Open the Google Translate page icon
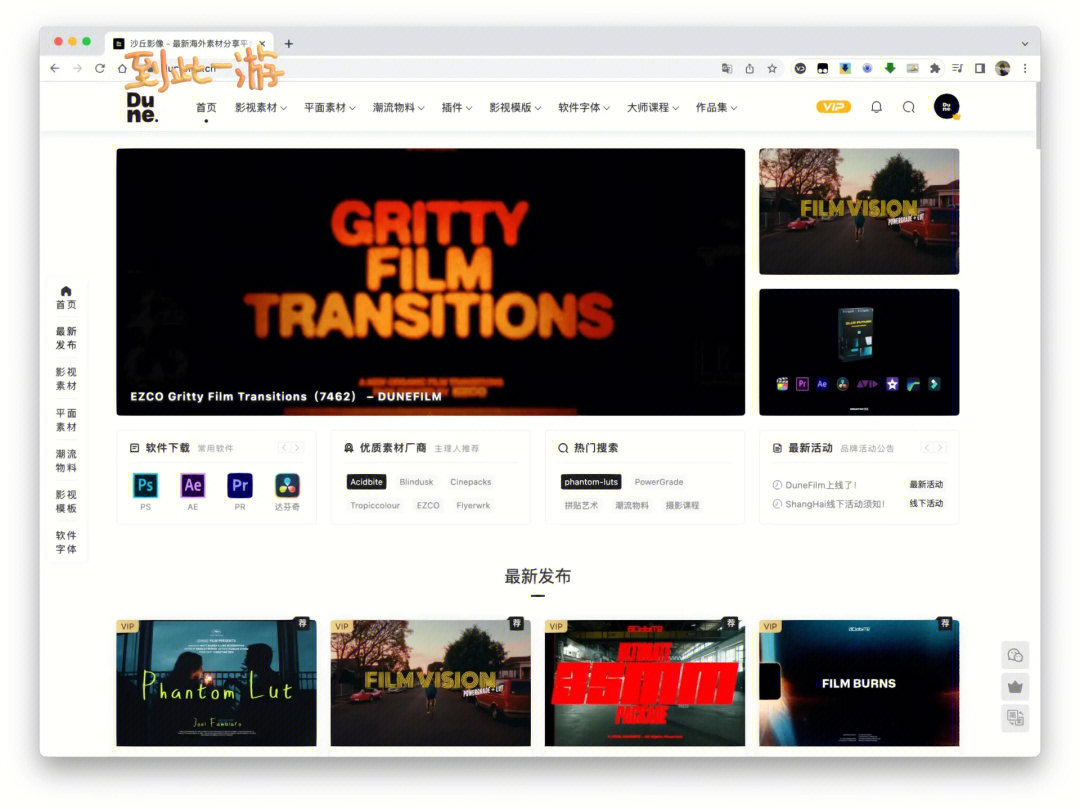Image resolution: width=1080 pixels, height=809 pixels. coord(727,68)
